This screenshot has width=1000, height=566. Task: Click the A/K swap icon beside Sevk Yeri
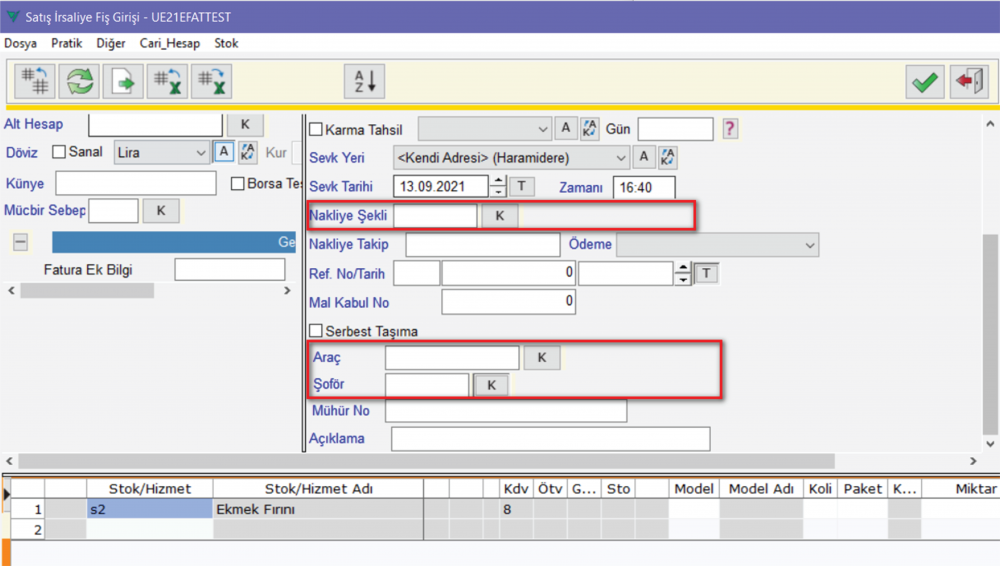[x=668, y=158]
